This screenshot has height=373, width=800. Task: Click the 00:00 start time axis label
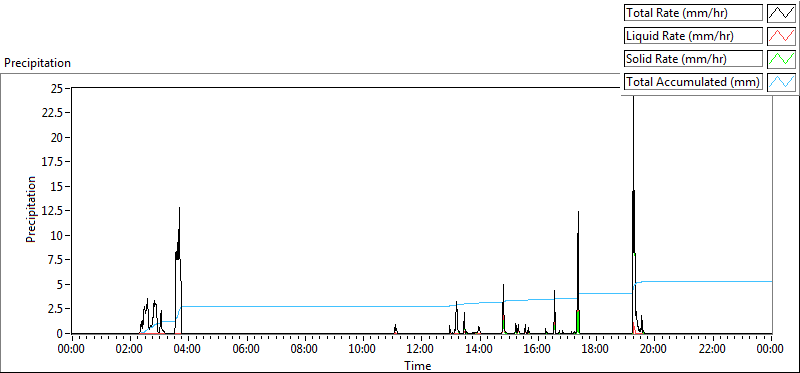(x=71, y=350)
